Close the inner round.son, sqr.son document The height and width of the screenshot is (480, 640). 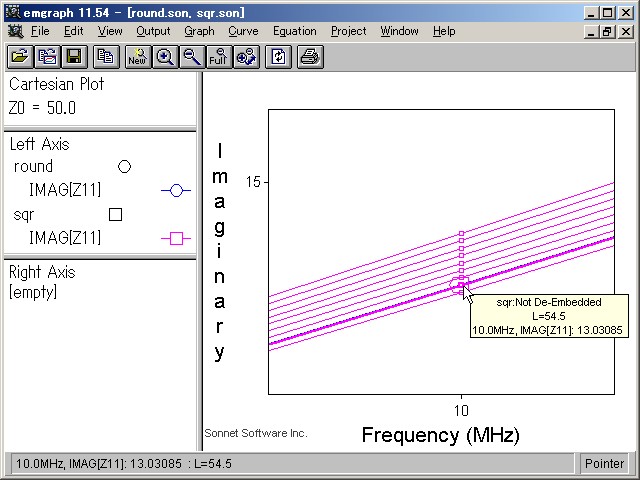coord(626,31)
